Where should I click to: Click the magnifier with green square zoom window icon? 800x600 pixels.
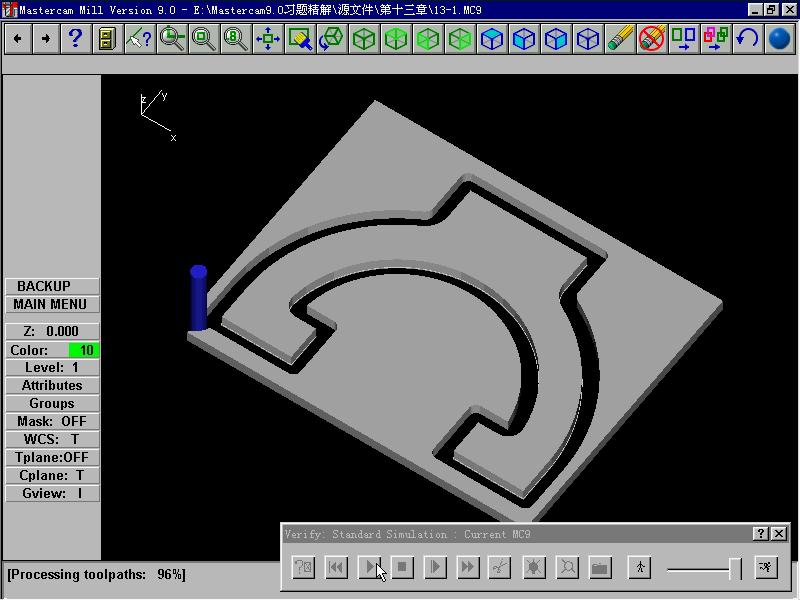coord(203,38)
